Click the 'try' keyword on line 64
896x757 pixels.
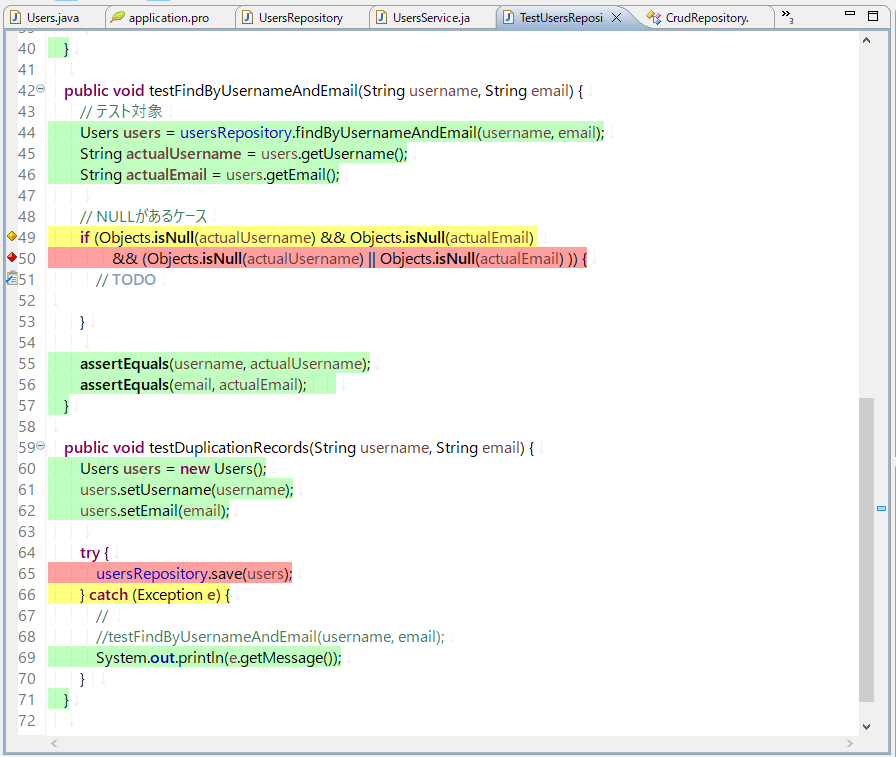tap(90, 553)
